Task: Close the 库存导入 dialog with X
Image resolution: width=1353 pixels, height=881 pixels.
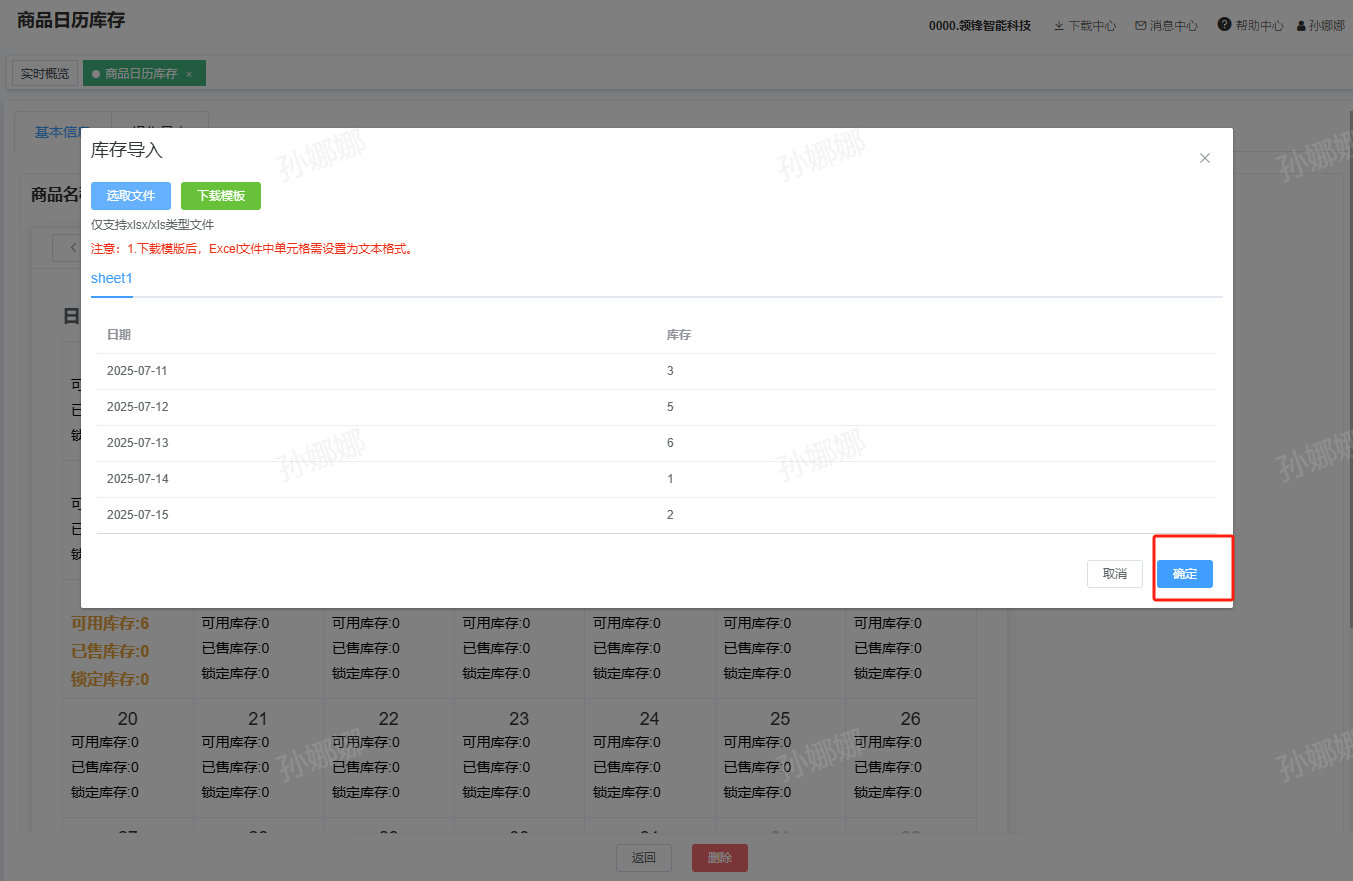Action: (1205, 158)
